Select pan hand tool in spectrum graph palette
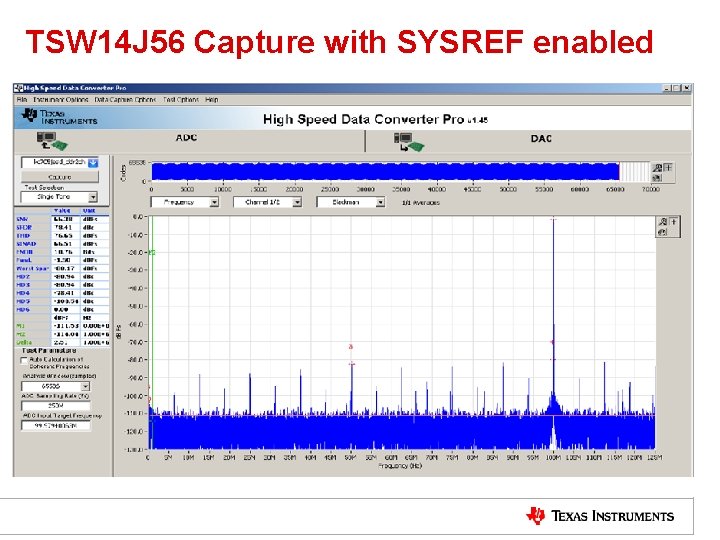The width and height of the screenshot is (720, 540). 663,232
